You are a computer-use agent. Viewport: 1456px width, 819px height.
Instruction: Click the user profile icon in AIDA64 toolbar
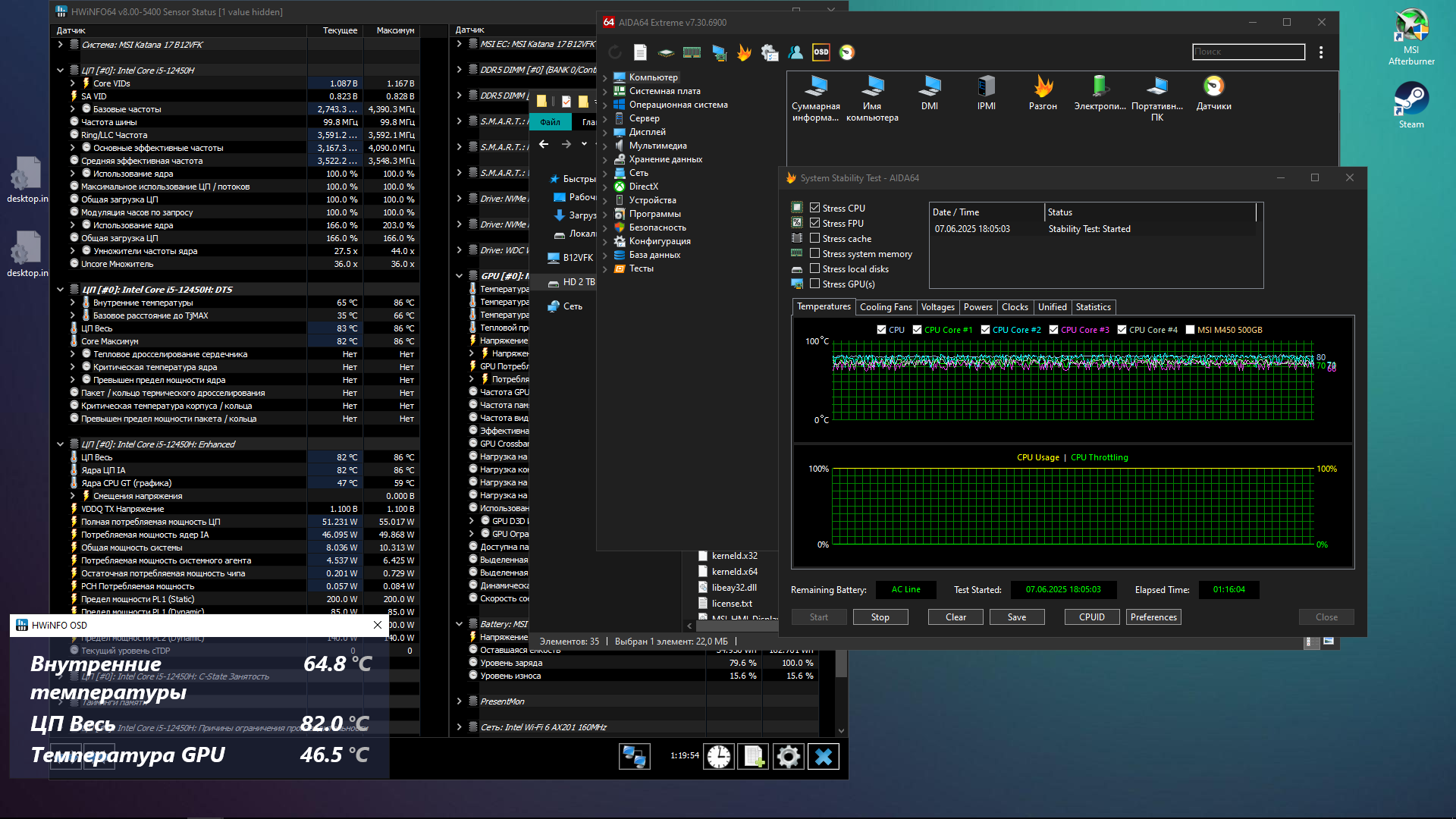tap(795, 52)
